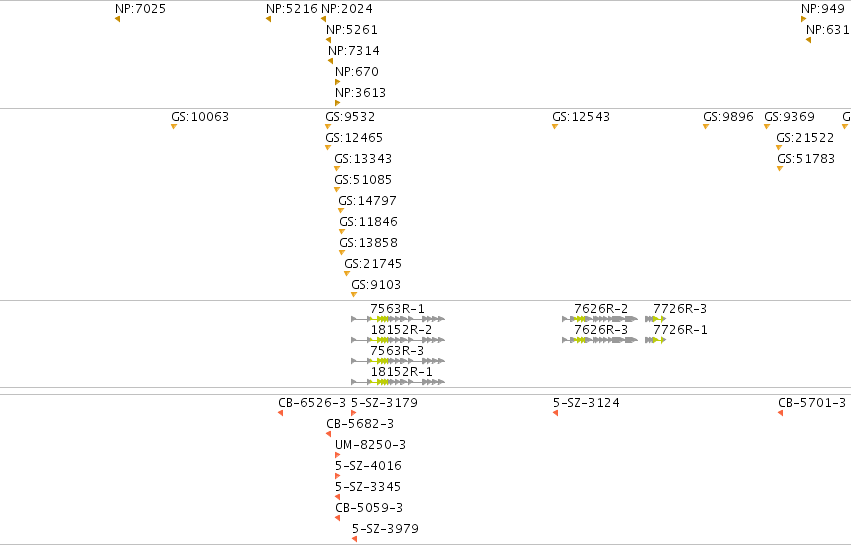Image resolution: width=851 pixels, height=545 pixels.
Task: Click the CB-6526-3 feature label
Action: [312, 403]
